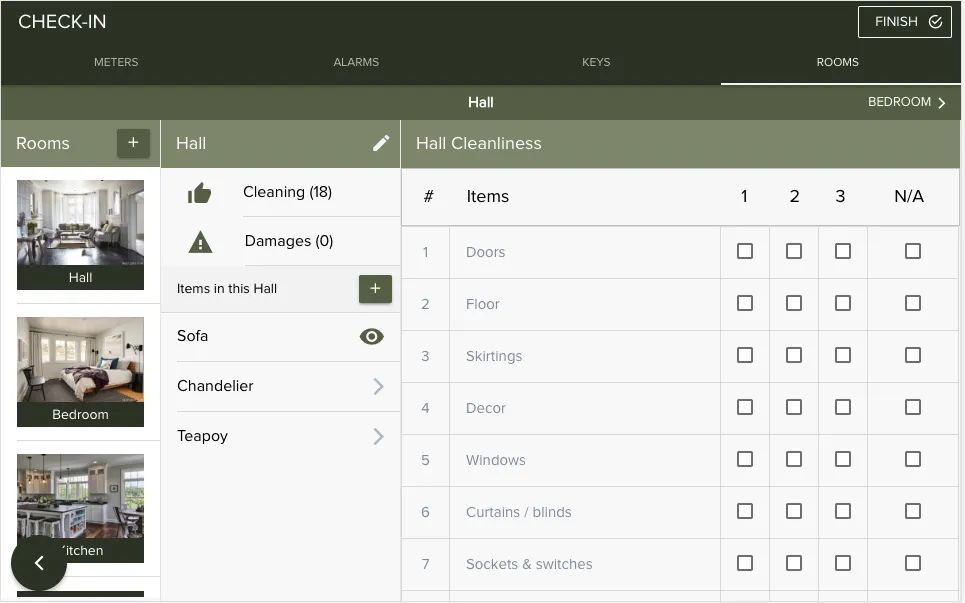Viewport: 965px width, 603px height.
Task: Check rating 1 for Doors
Action: [x=745, y=251]
